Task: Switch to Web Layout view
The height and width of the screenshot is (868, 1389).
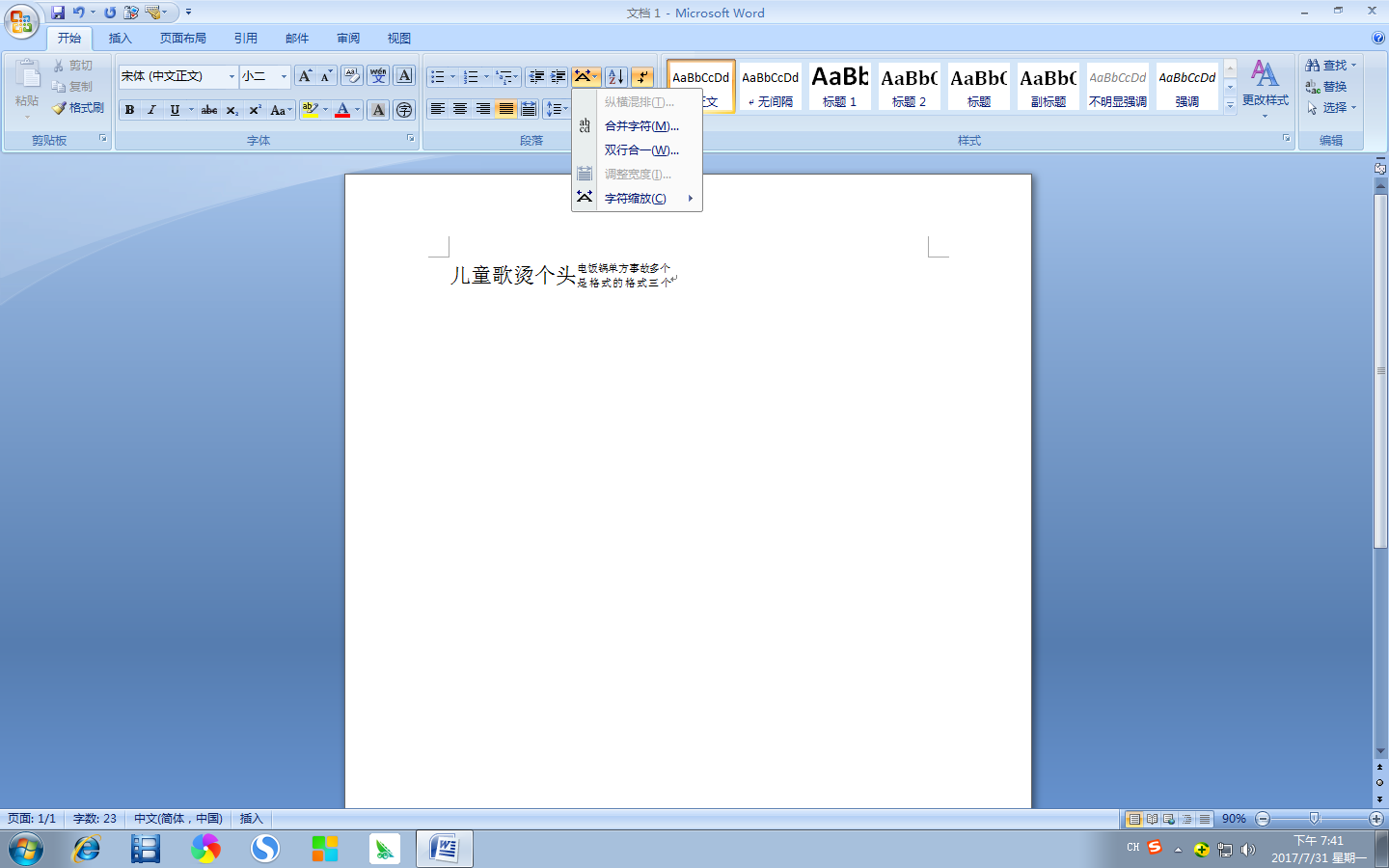Action: (1169, 819)
